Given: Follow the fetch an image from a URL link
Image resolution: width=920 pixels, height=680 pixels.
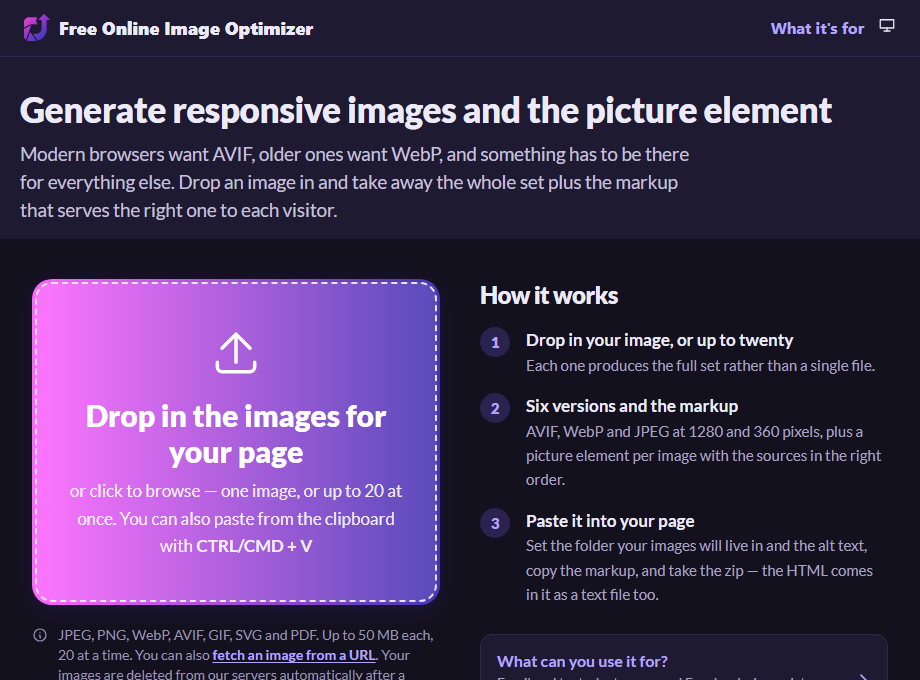Looking at the screenshot, I should [293, 655].
